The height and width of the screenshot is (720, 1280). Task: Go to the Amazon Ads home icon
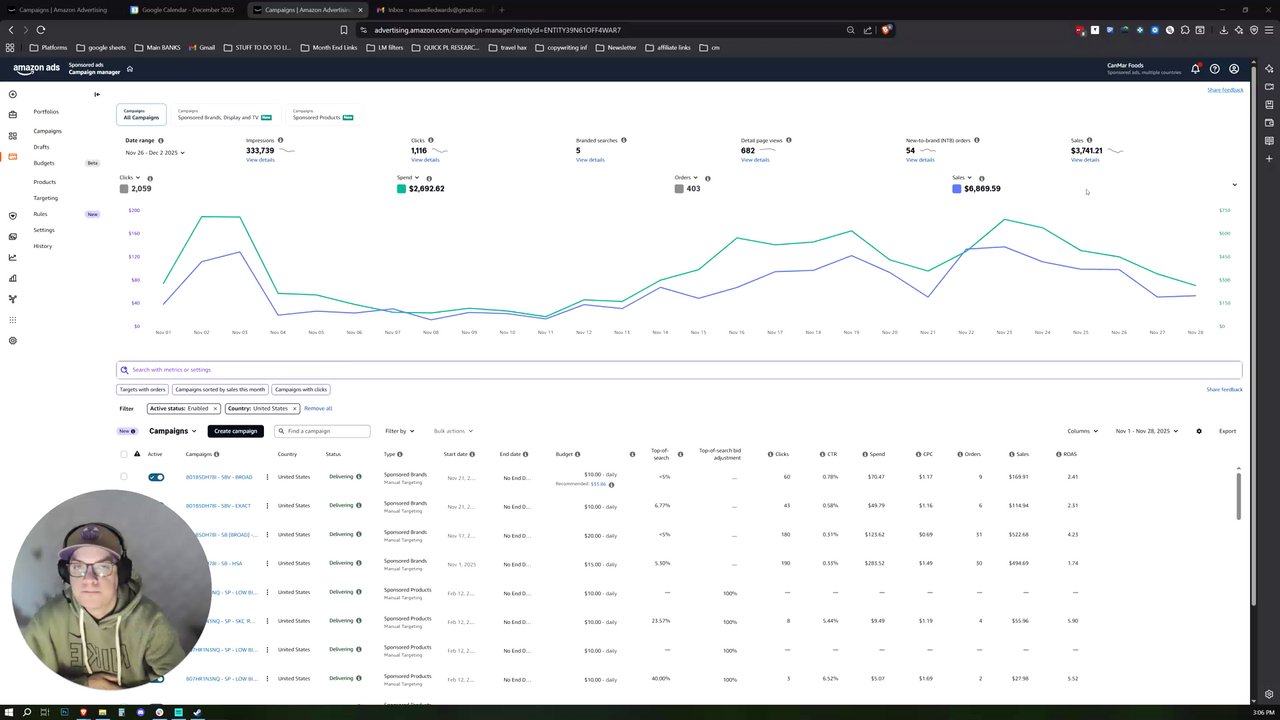[130, 69]
